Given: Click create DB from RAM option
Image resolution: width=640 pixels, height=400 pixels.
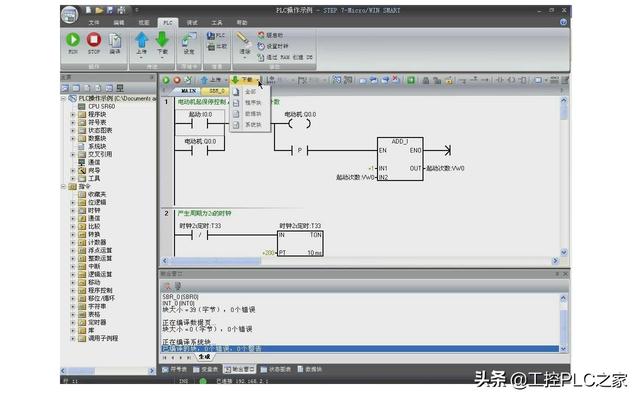Looking at the screenshot, I should [285, 58].
